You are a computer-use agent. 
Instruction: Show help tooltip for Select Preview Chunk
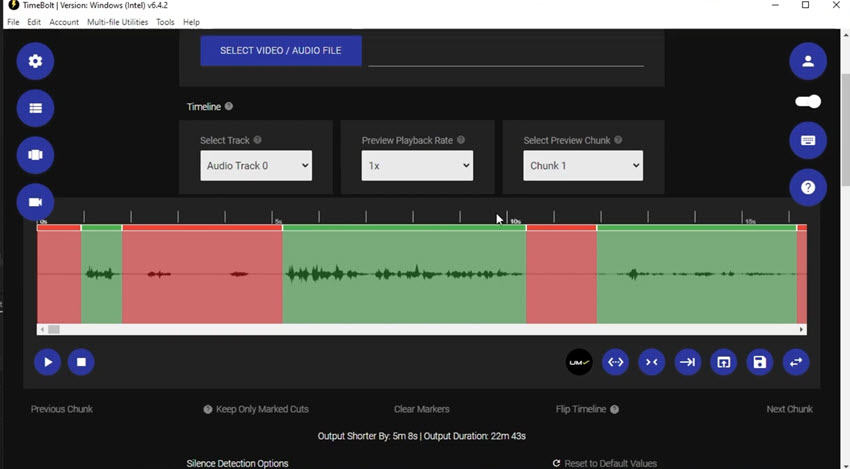(618, 140)
